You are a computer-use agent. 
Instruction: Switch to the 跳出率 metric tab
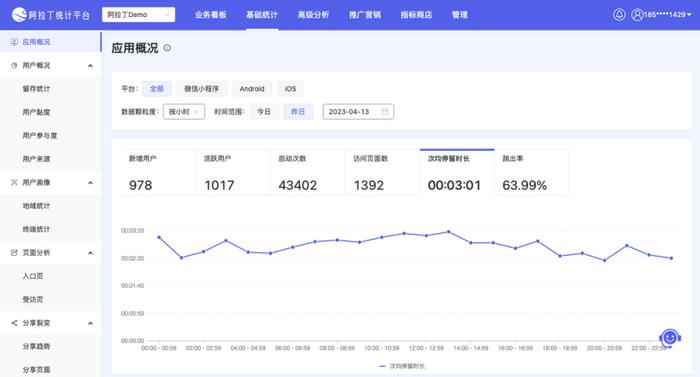click(x=531, y=172)
